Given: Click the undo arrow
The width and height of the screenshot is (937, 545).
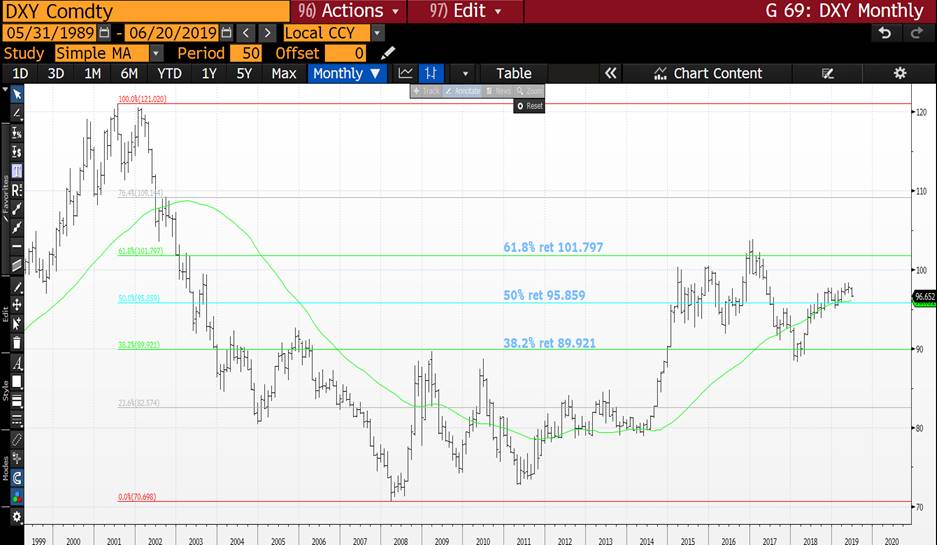Looking at the screenshot, I should 885,33.
